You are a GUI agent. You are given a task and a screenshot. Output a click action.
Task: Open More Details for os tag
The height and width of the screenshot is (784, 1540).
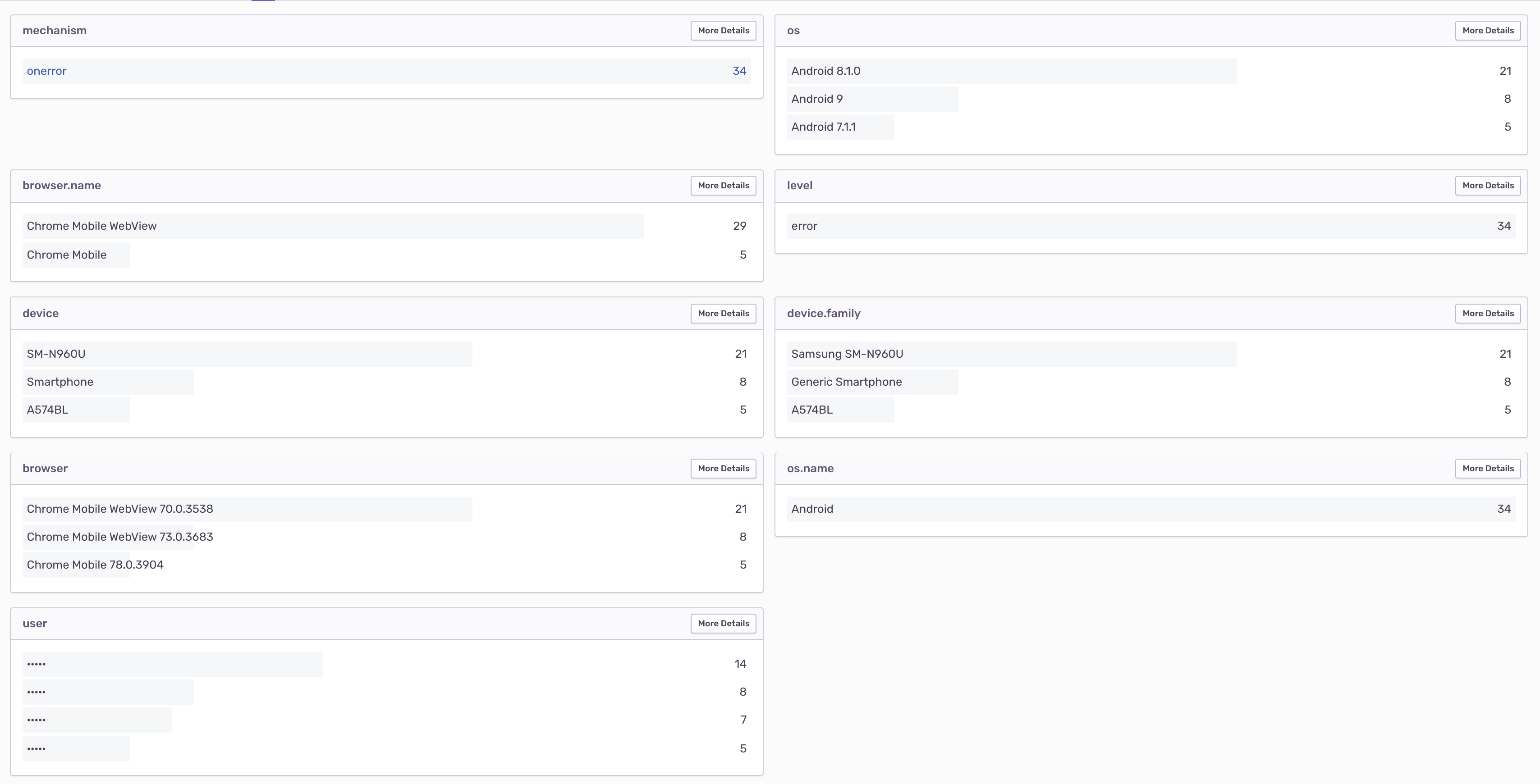click(1487, 31)
